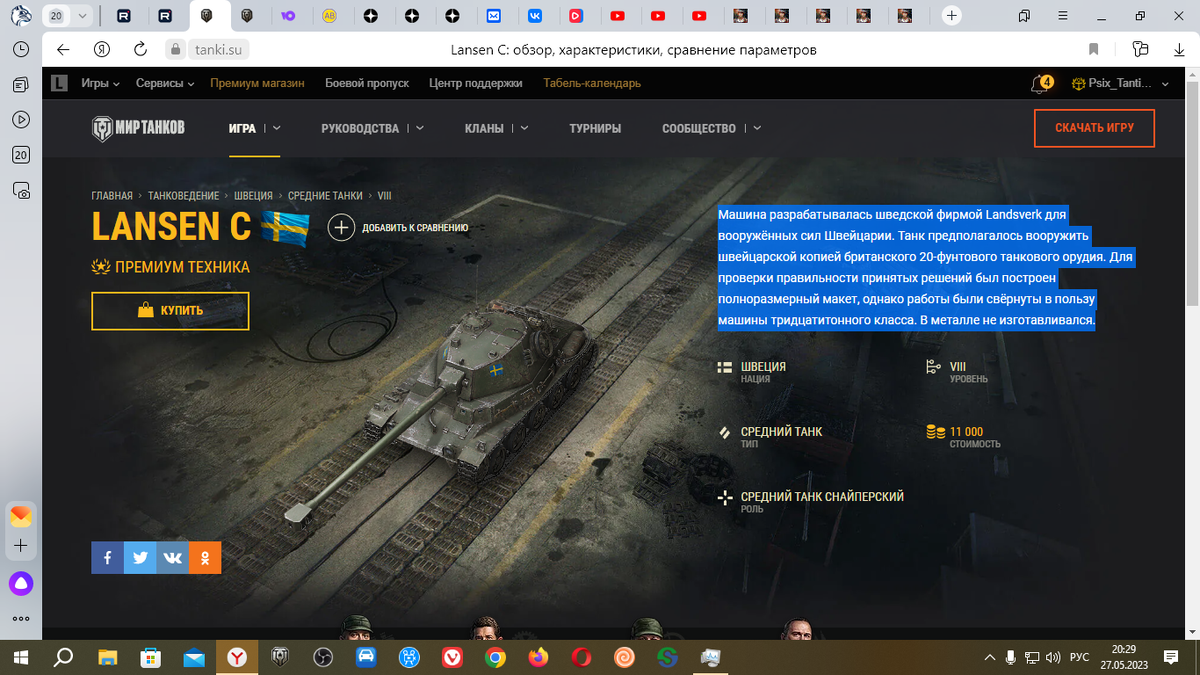
Task: Share page on Facebook
Action: (107, 558)
